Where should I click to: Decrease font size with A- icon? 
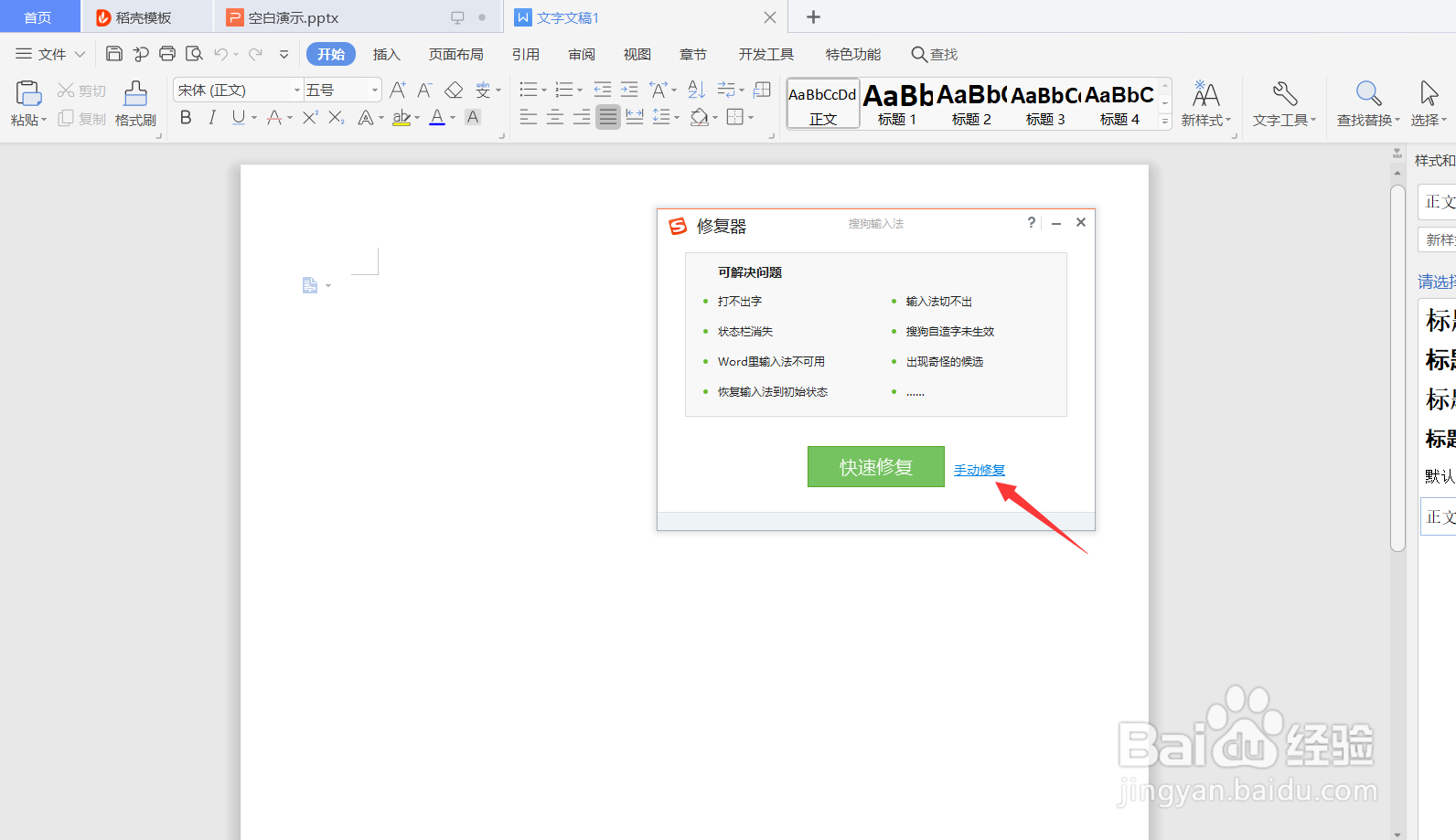coord(424,90)
